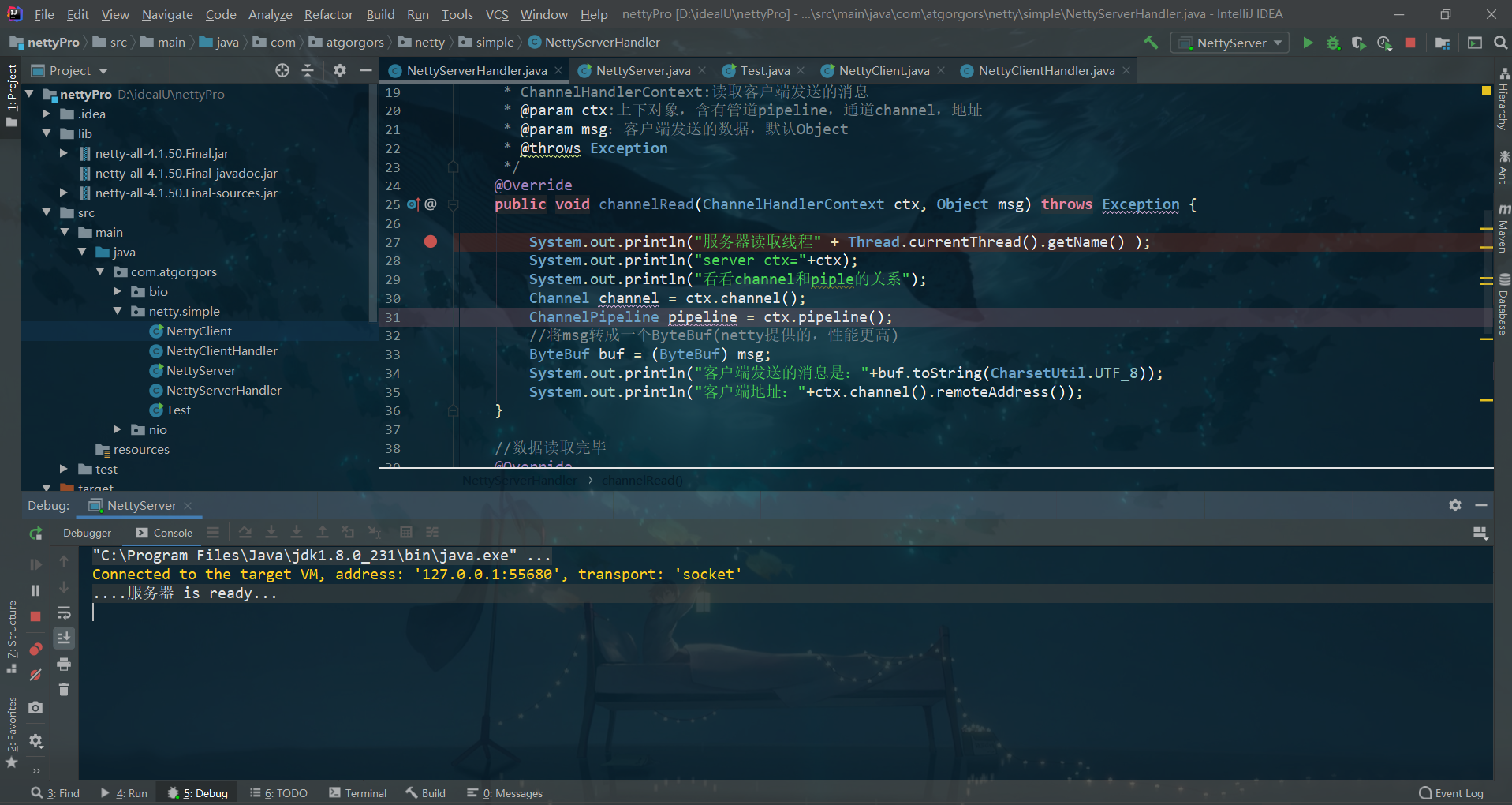Open the Event Log
The height and width of the screenshot is (805, 1512).
(1451, 793)
